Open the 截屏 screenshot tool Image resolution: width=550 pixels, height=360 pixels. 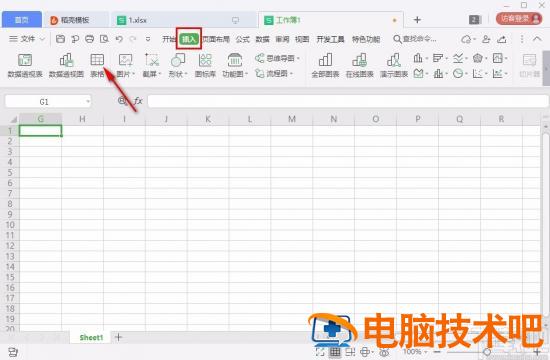[152, 65]
